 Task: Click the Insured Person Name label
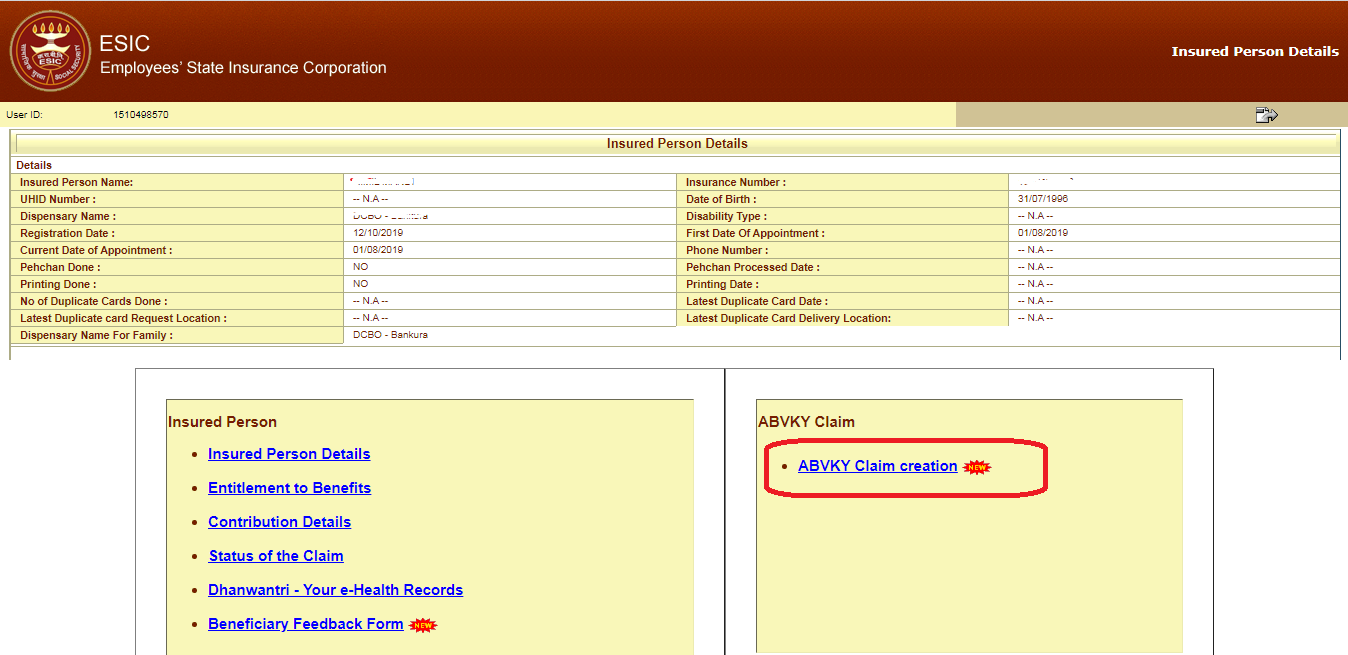click(x=76, y=183)
